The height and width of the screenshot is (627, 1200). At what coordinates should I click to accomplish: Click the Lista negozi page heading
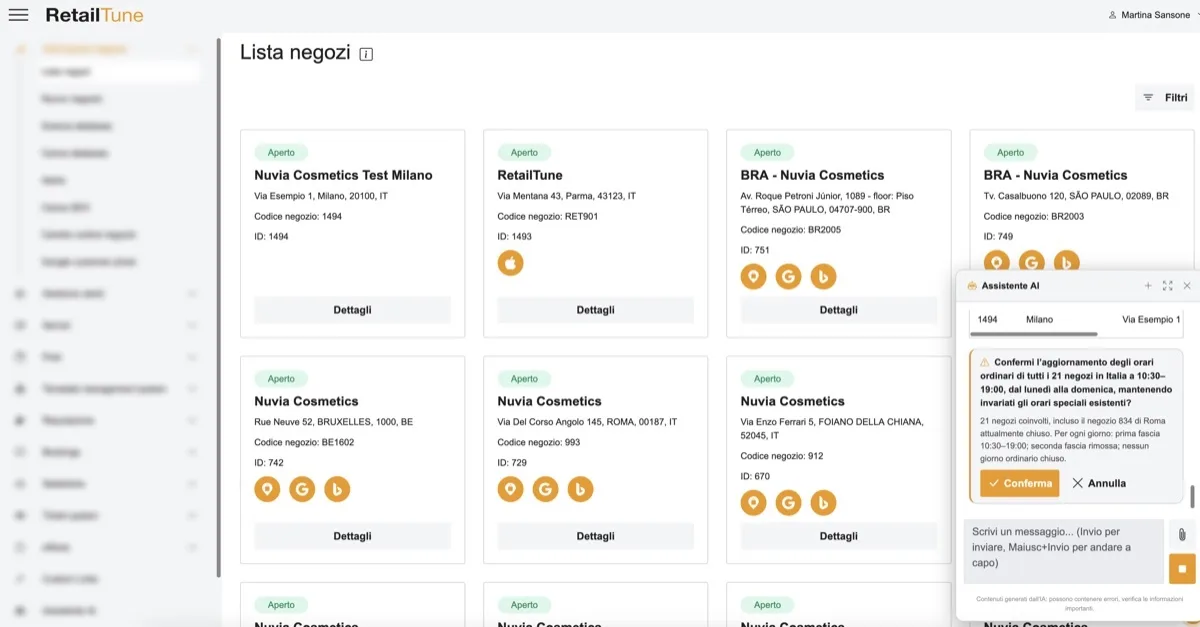pyautogui.click(x=295, y=53)
